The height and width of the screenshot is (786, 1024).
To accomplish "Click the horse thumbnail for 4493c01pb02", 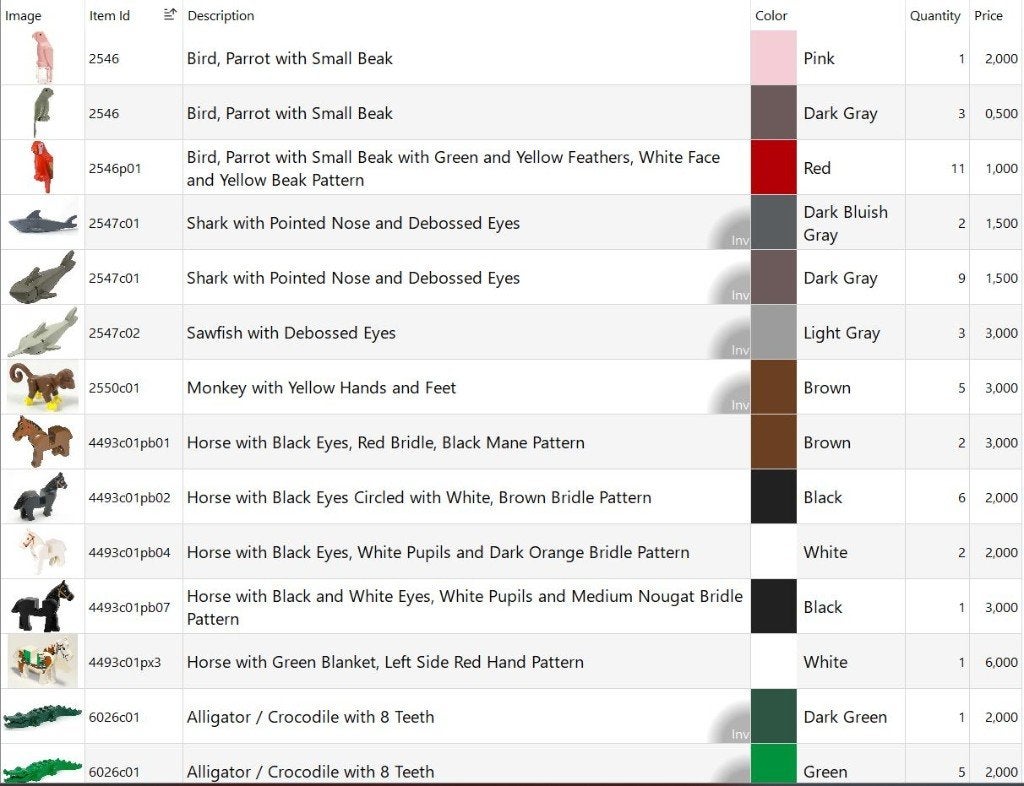I will [x=41, y=497].
